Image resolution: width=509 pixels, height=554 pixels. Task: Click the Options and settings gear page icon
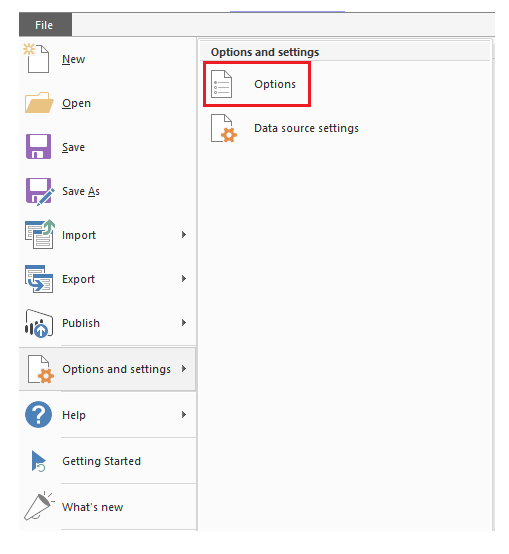(x=41, y=369)
